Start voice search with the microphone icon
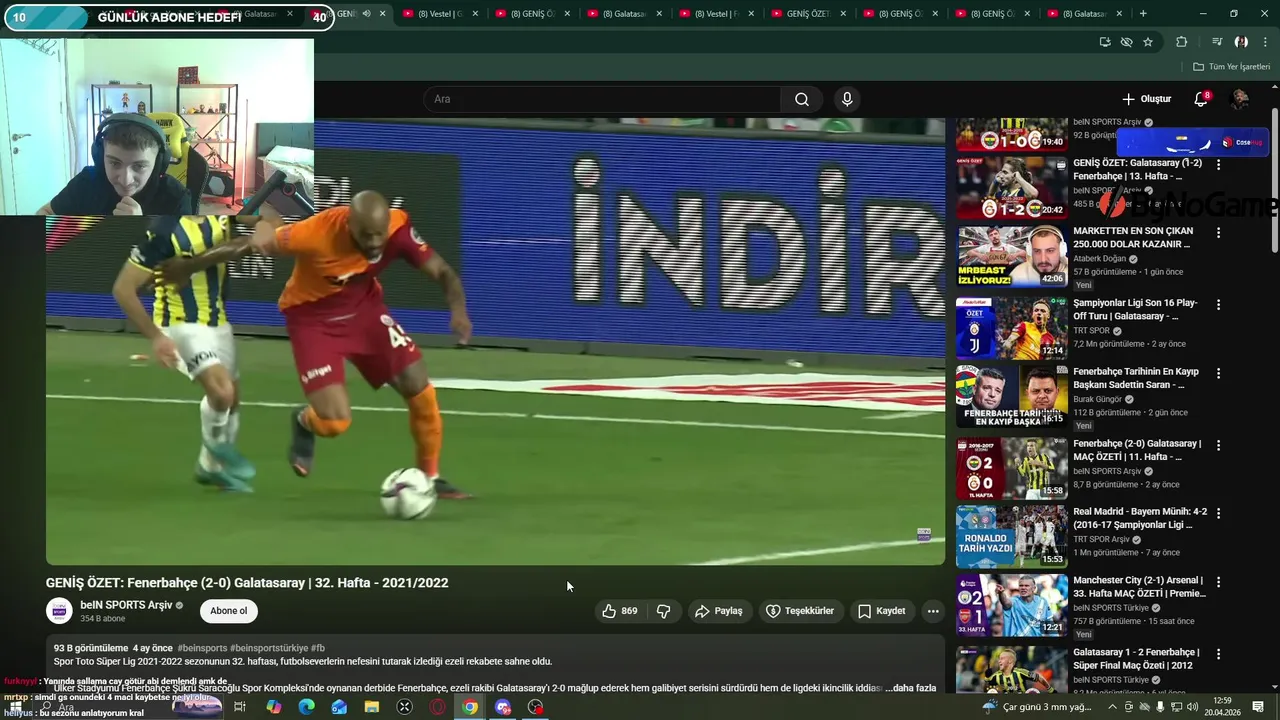The width and height of the screenshot is (1280, 720). pyautogui.click(x=847, y=99)
